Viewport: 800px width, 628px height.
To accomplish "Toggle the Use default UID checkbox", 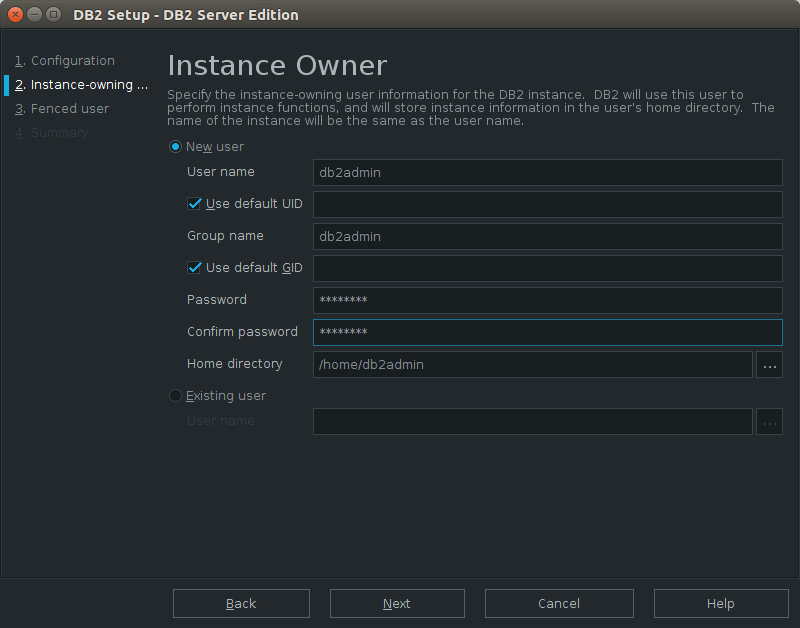I will point(194,204).
